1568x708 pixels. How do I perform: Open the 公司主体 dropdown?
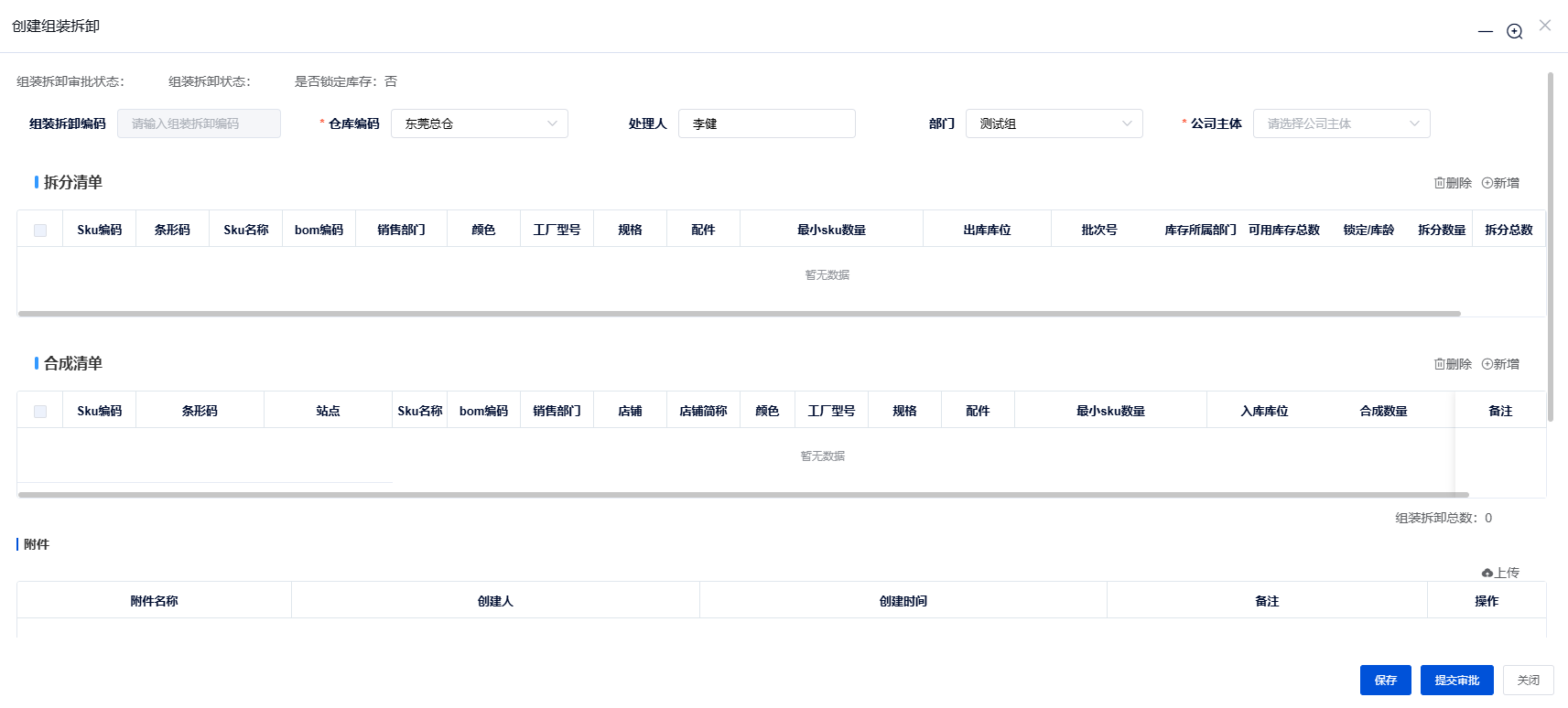[x=1342, y=123]
